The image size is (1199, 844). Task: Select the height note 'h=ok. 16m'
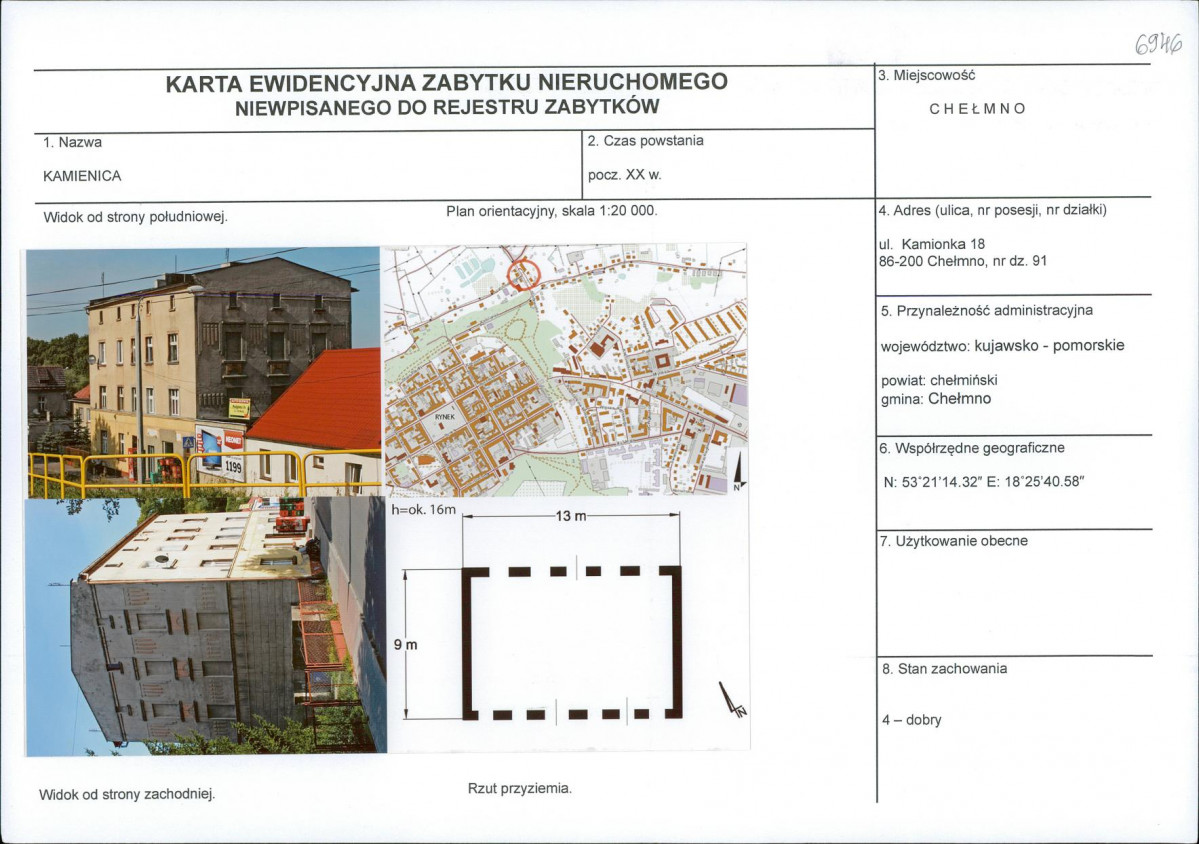(424, 510)
